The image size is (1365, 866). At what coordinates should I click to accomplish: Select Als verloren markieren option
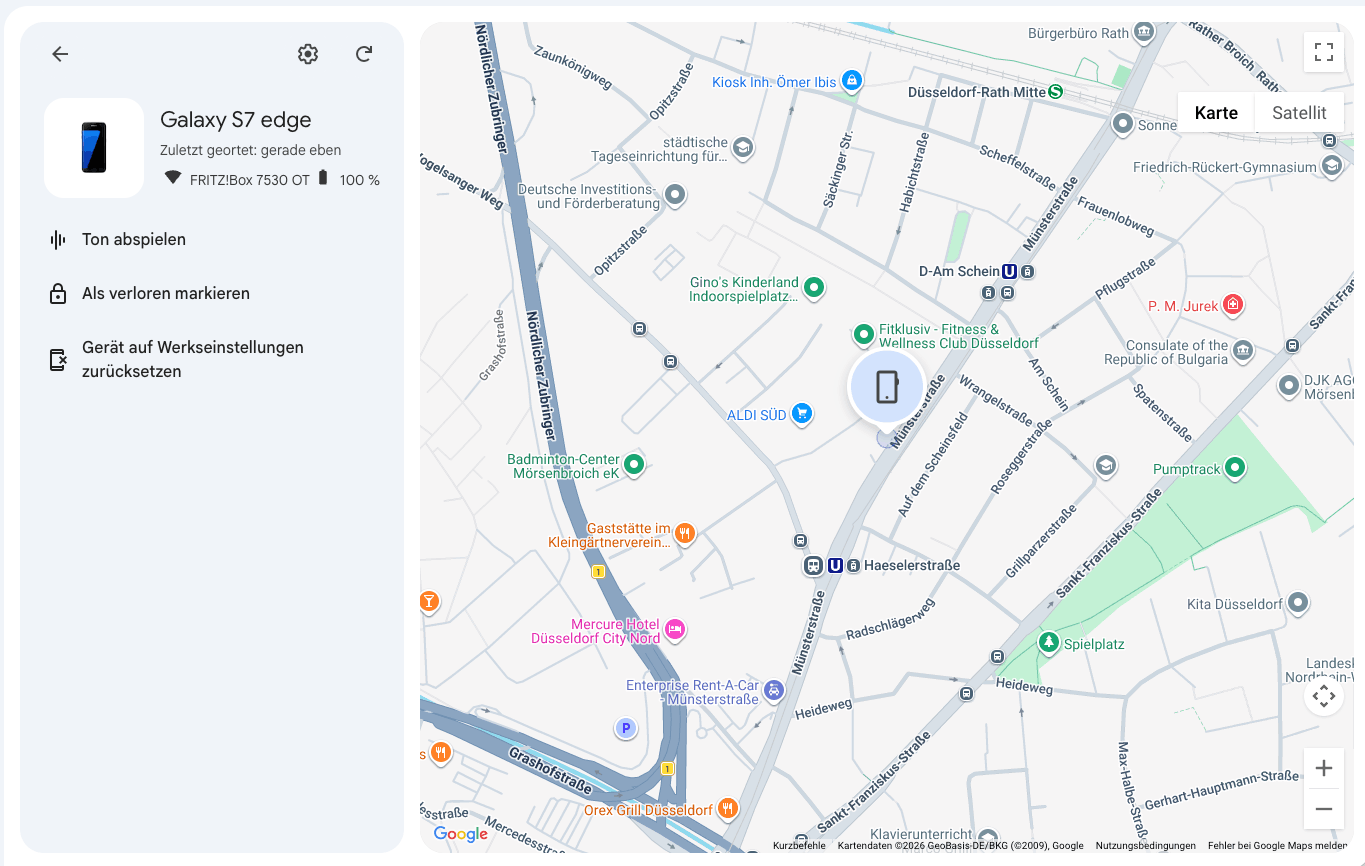(166, 294)
